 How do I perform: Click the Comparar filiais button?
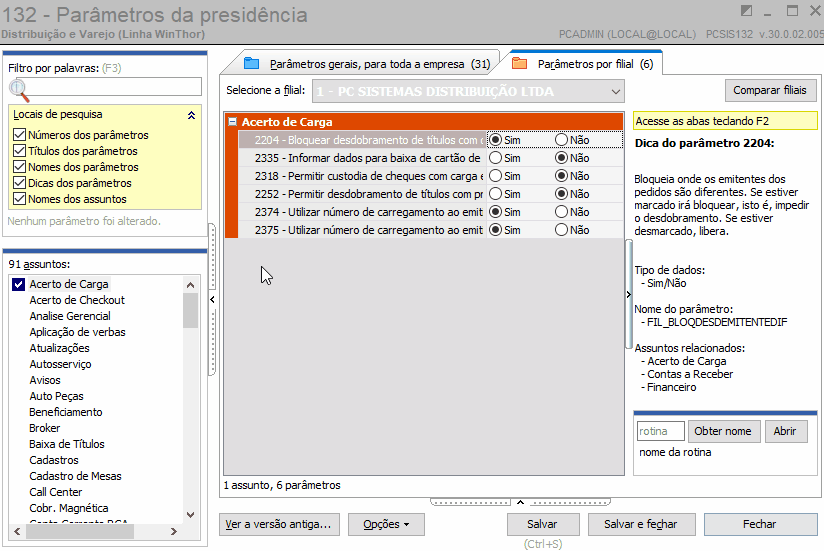coord(770,90)
